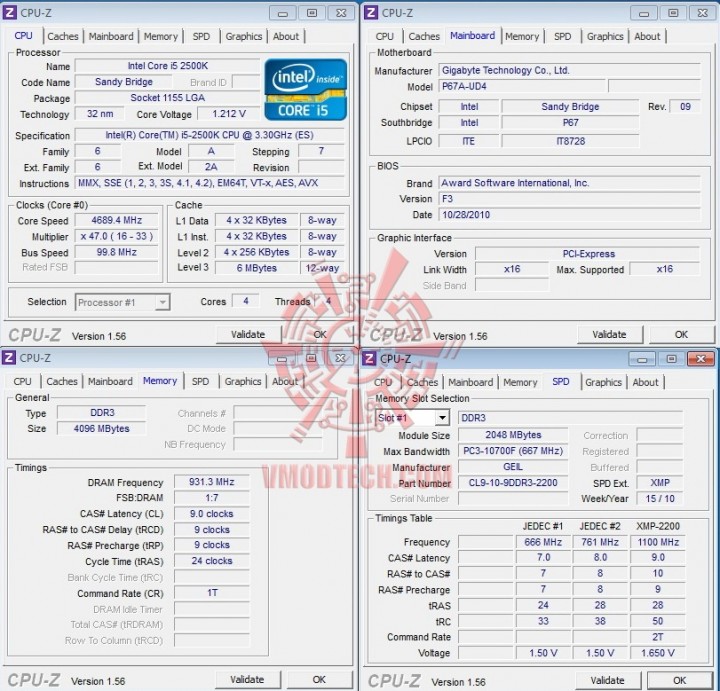Click the part number CL9-10-9DDR3-2200 field

(513, 483)
